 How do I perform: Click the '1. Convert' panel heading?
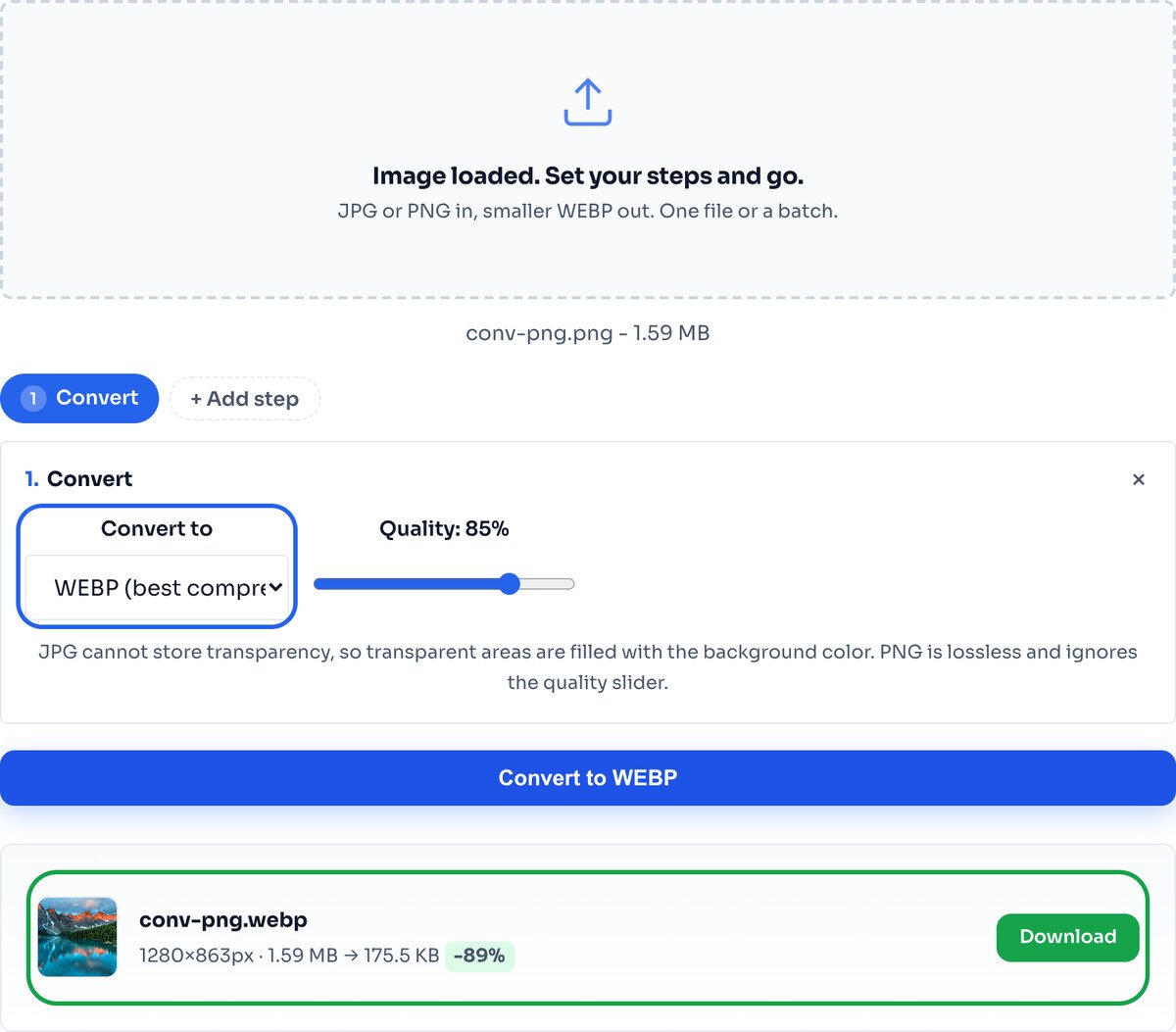click(x=78, y=479)
